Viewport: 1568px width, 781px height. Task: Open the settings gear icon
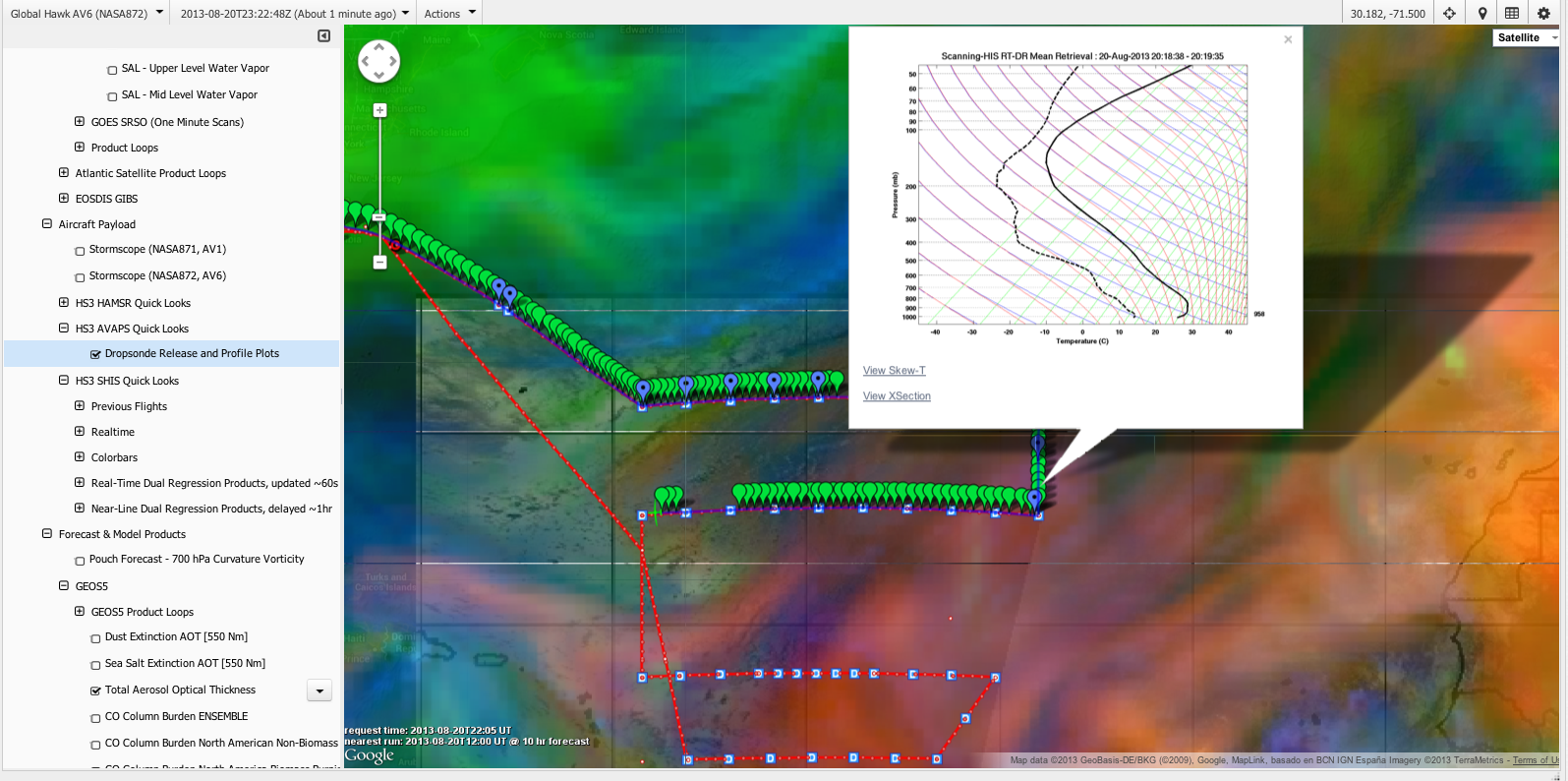click(x=1543, y=13)
